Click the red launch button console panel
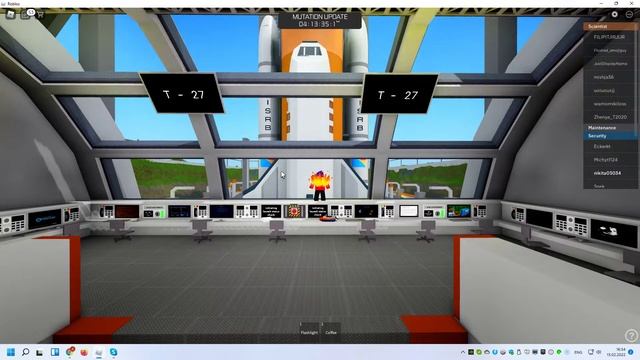Viewport: 640px width, 360px height. pos(294,211)
